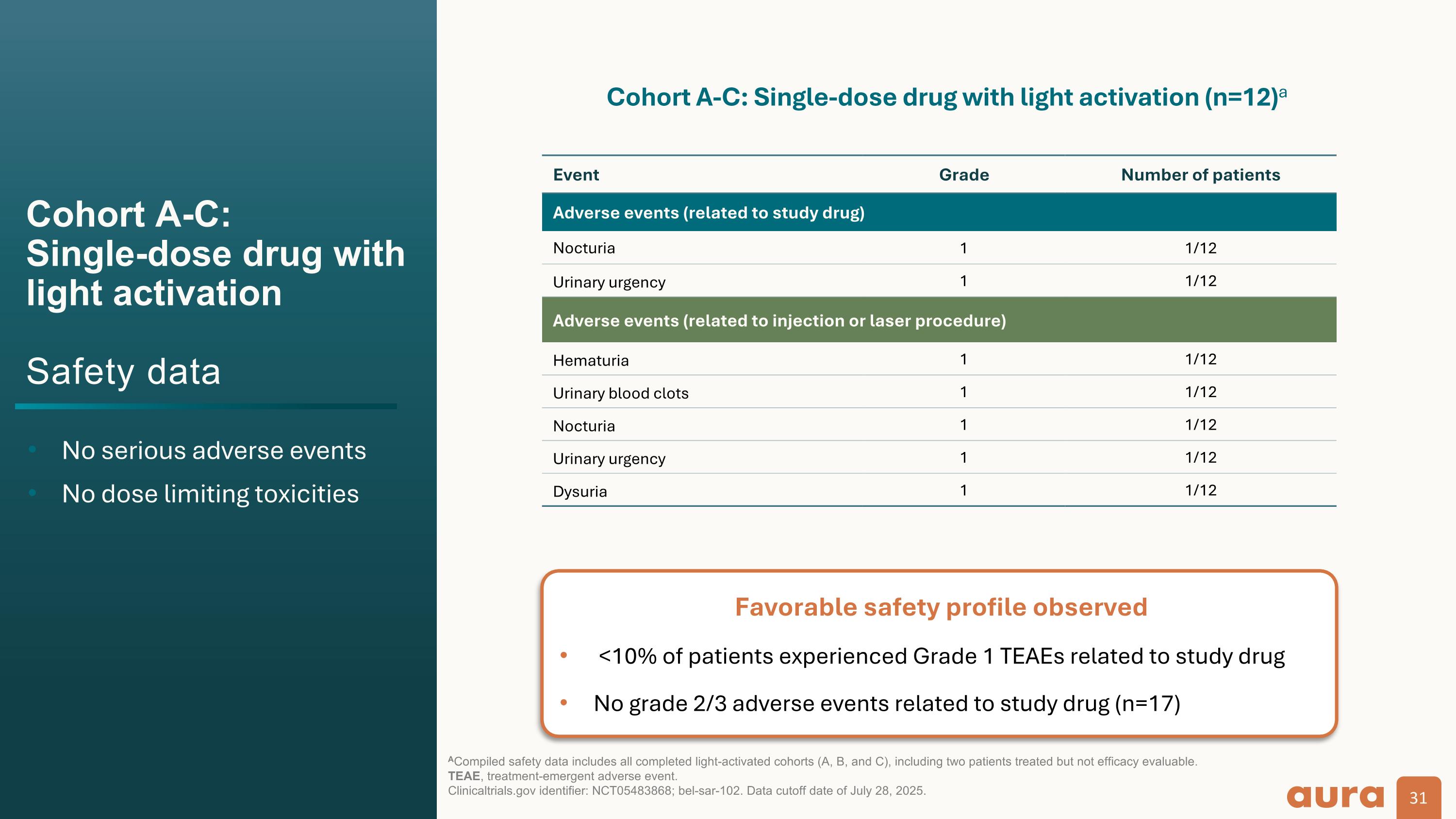Select the "Urinary blood clots" row label
1456x819 pixels.
point(621,393)
